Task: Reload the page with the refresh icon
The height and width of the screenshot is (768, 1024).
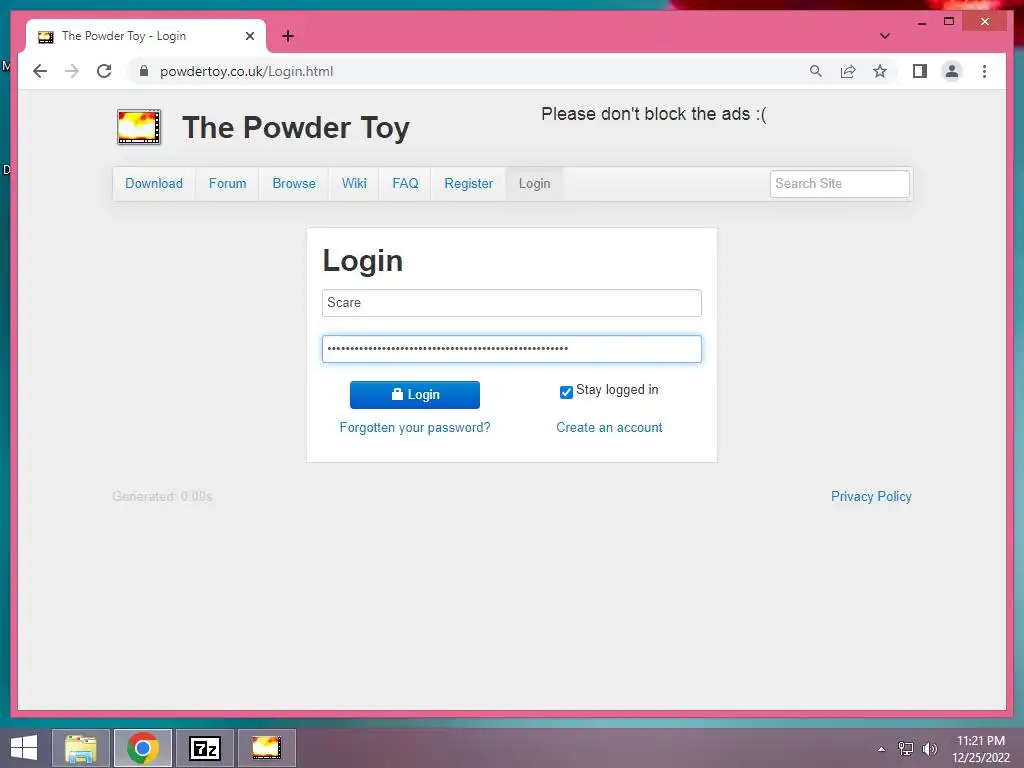Action: (104, 71)
